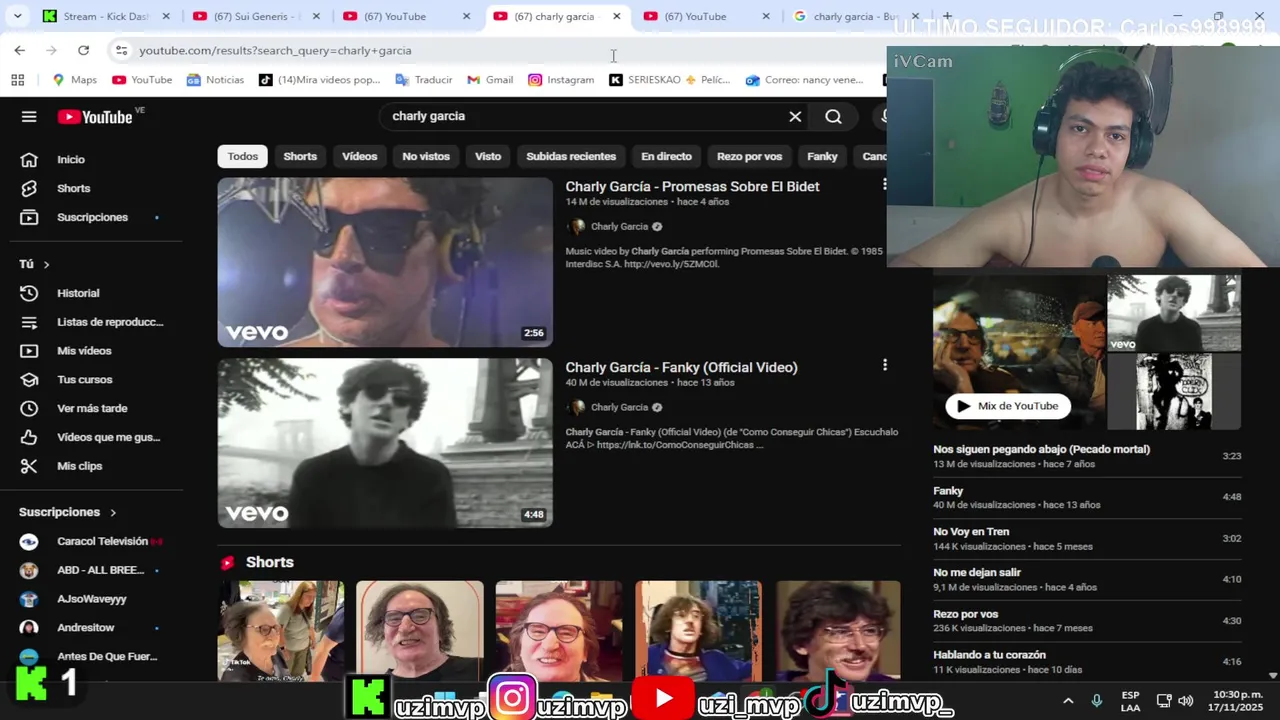The width and height of the screenshot is (1280, 720).
Task: Select the Todos filter chip
Action: (x=242, y=156)
